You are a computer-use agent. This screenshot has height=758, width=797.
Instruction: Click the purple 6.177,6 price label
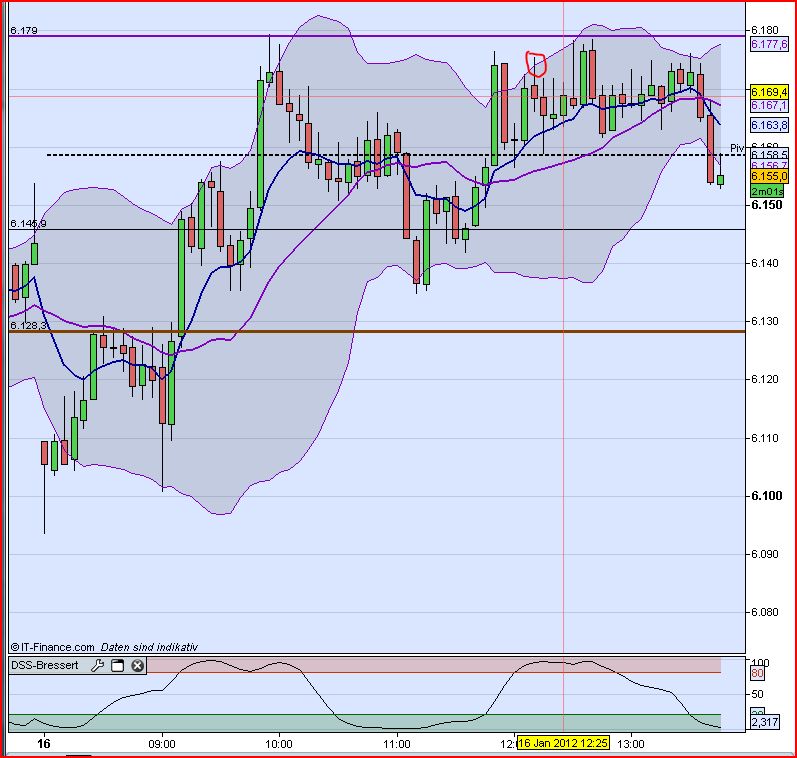(769, 44)
